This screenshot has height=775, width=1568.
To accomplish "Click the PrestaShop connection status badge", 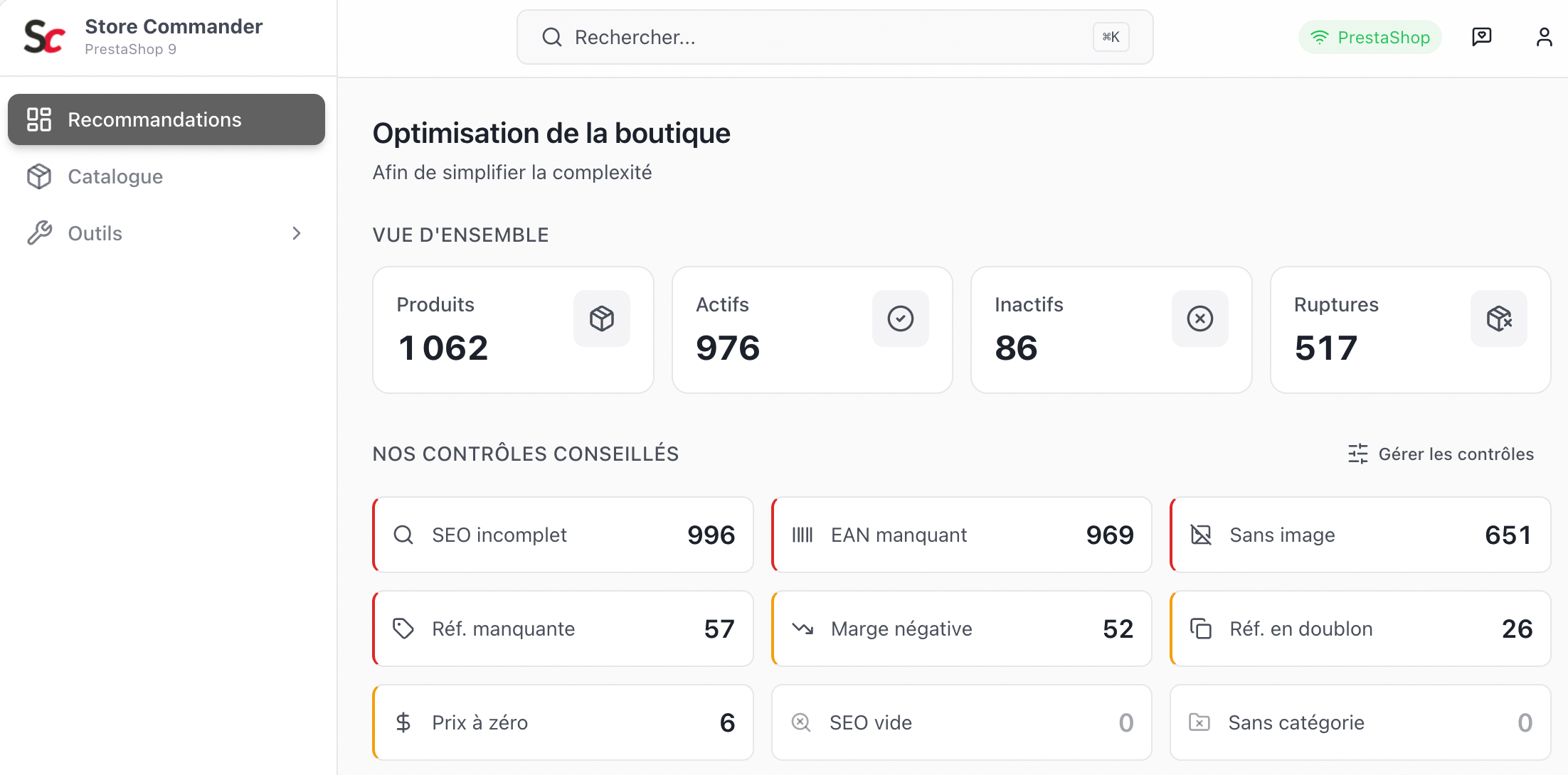I will (1370, 37).
